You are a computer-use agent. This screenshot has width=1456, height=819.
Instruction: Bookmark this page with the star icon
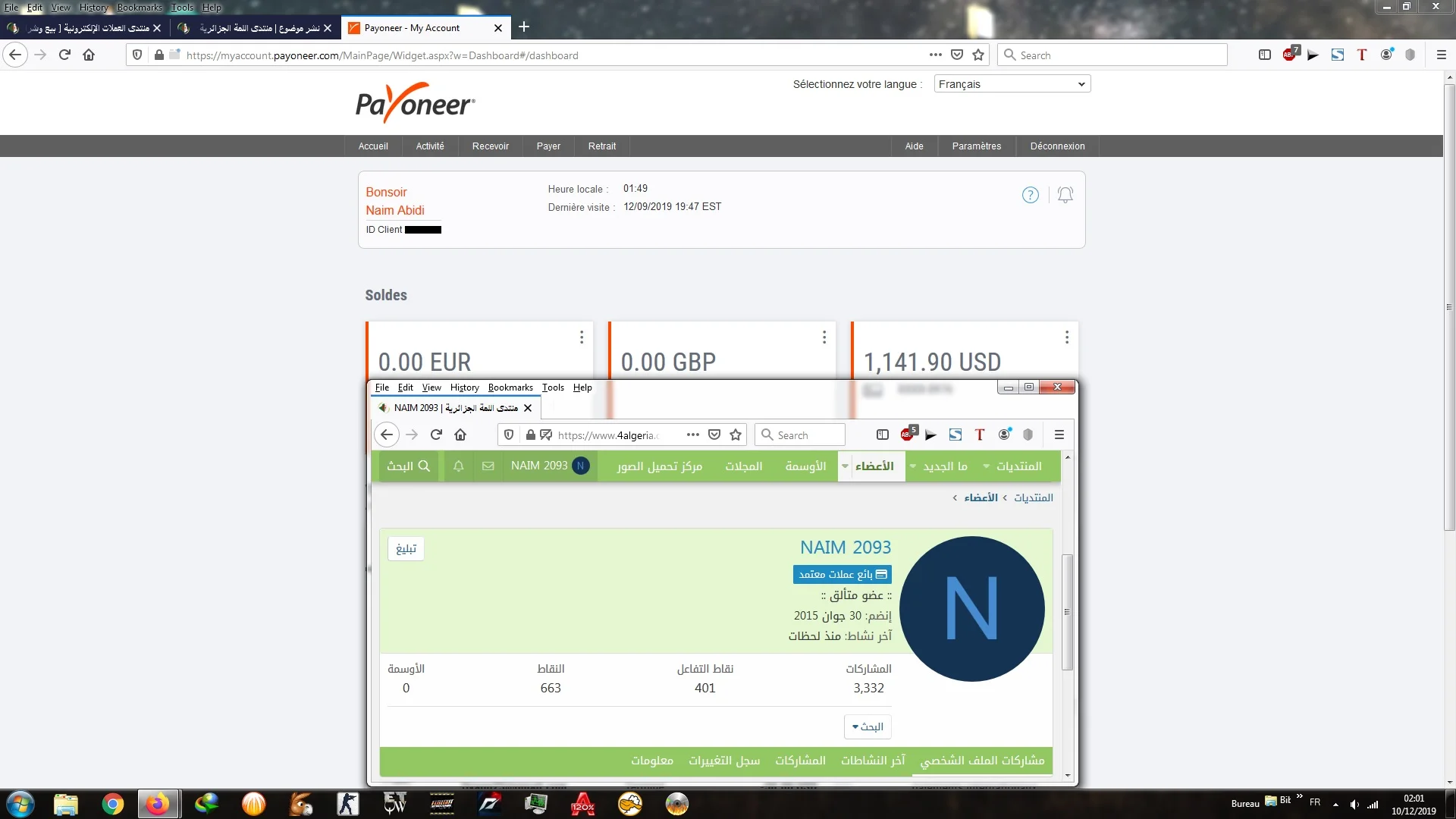coord(978,55)
